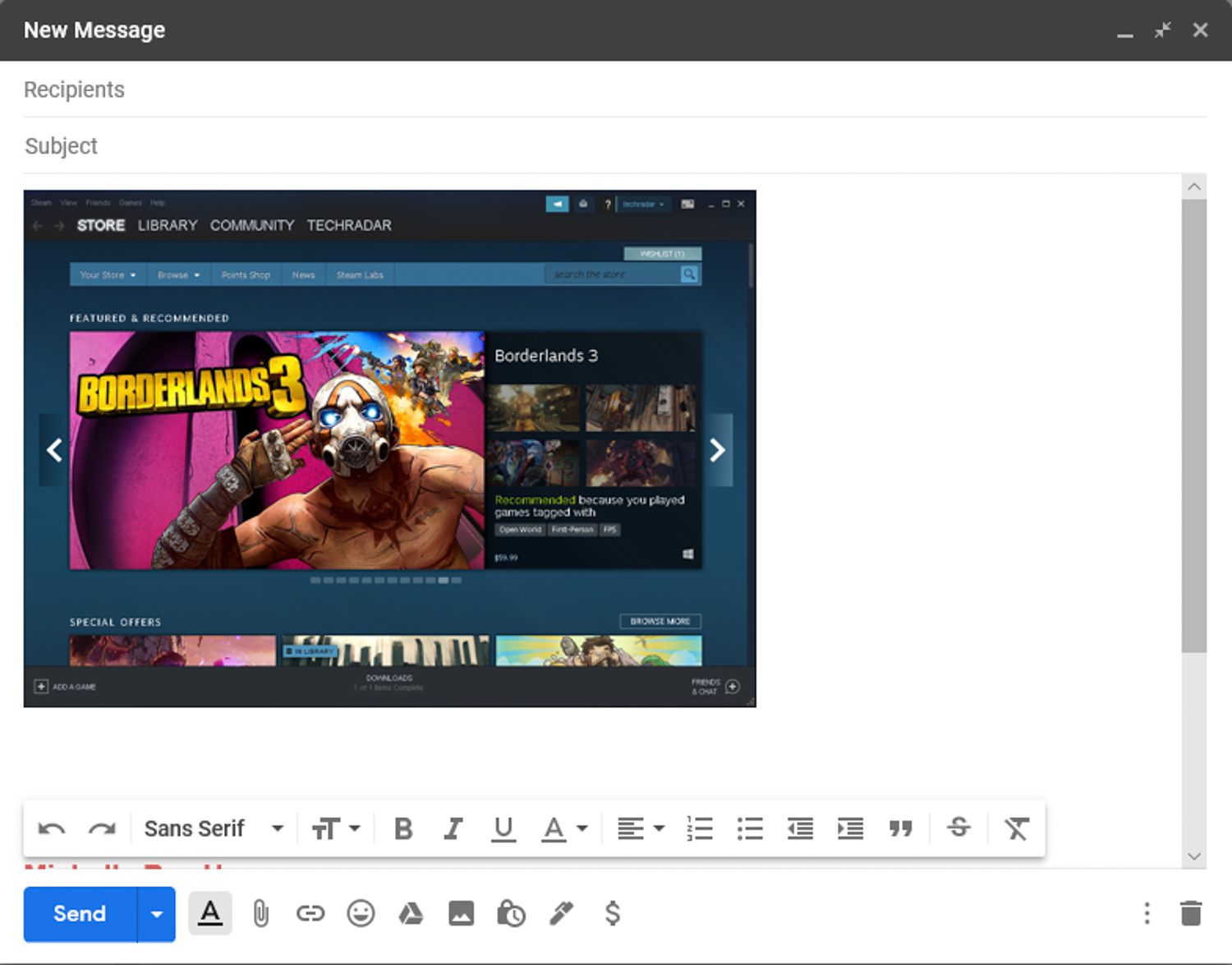Show next featured game with right arrow
Viewport: 1232px width, 965px height.
pyautogui.click(x=717, y=450)
